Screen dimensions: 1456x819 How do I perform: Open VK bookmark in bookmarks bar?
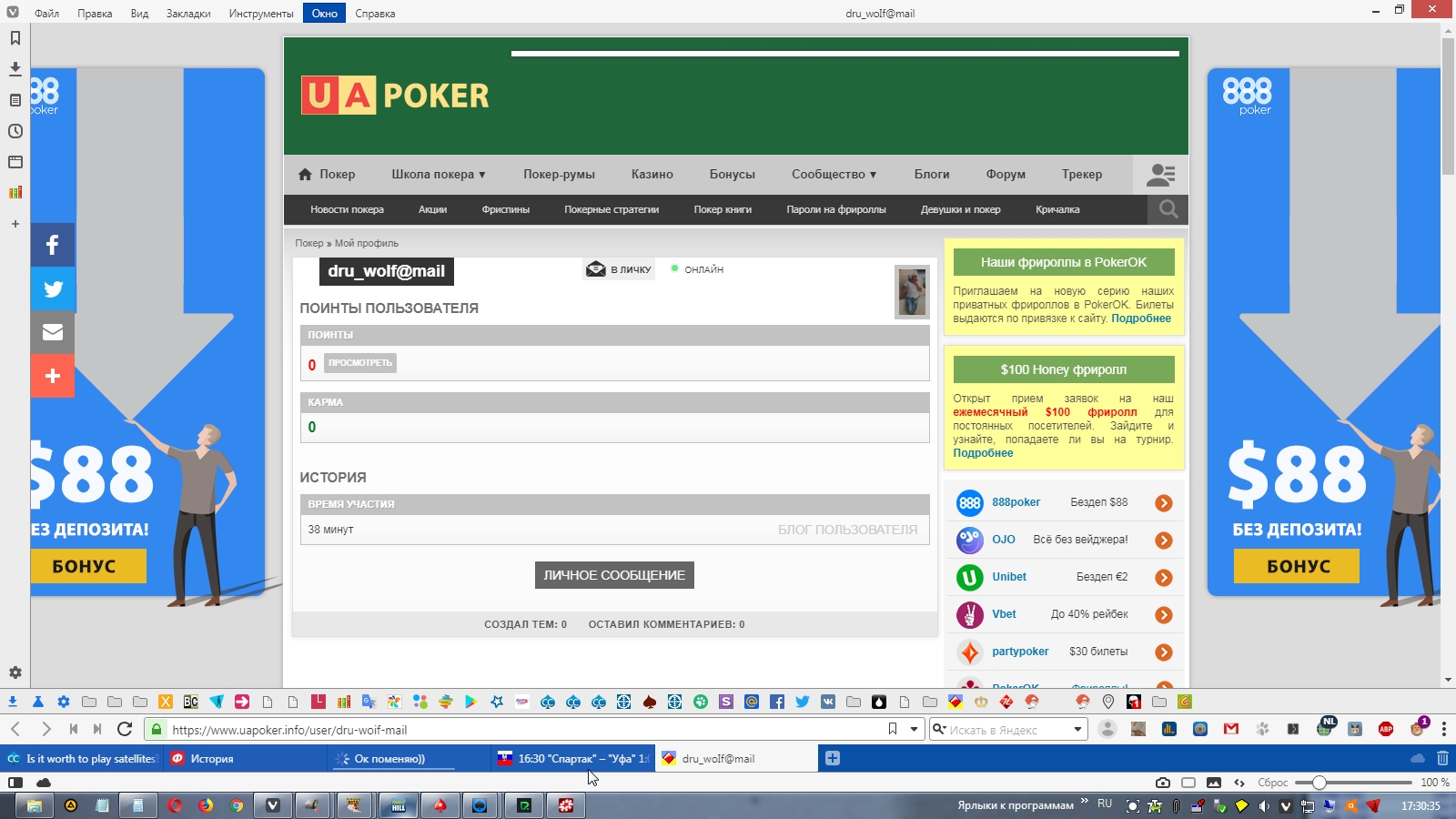[828, 702]
